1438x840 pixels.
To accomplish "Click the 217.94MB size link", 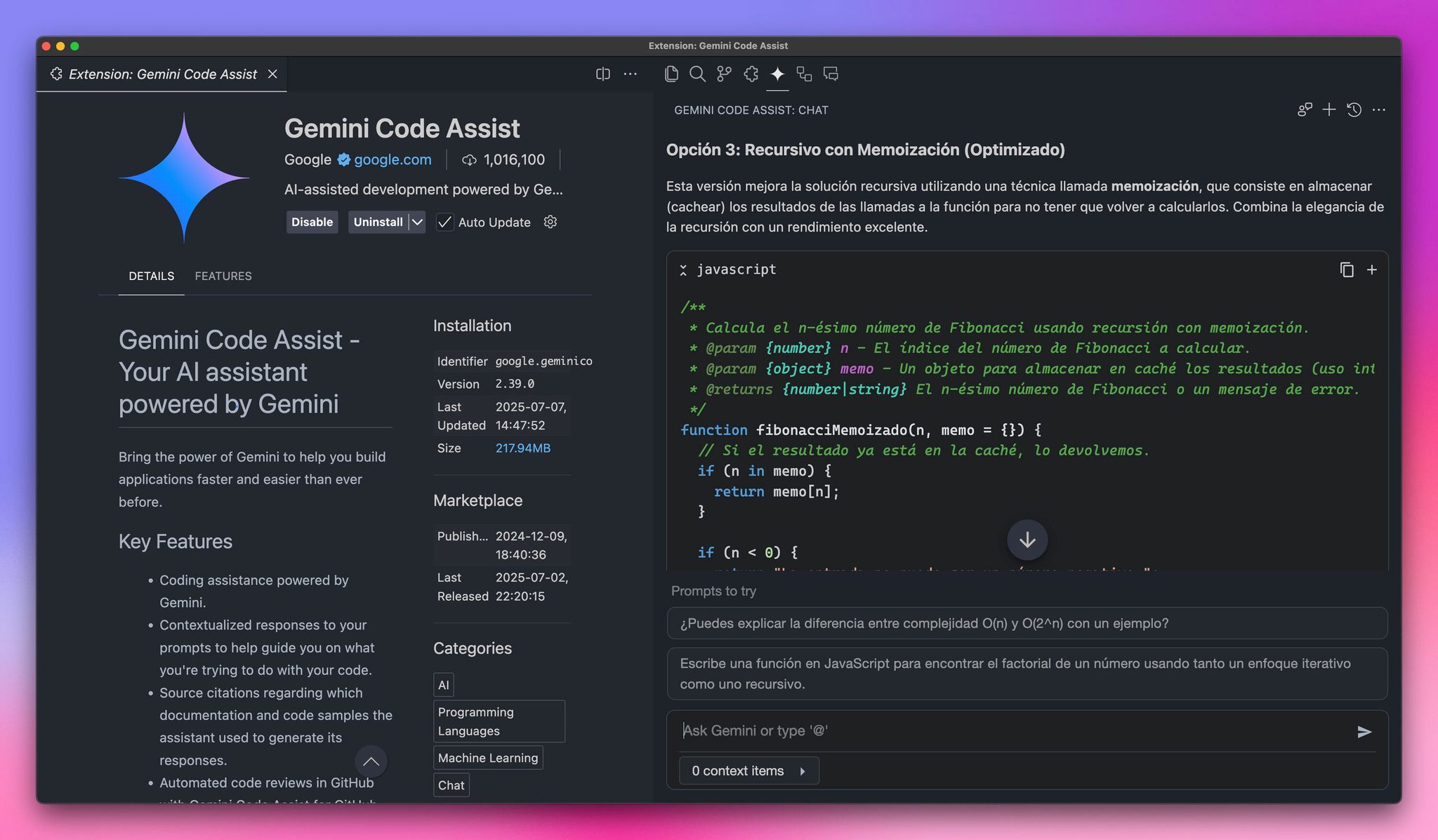I will pos(523,448).
